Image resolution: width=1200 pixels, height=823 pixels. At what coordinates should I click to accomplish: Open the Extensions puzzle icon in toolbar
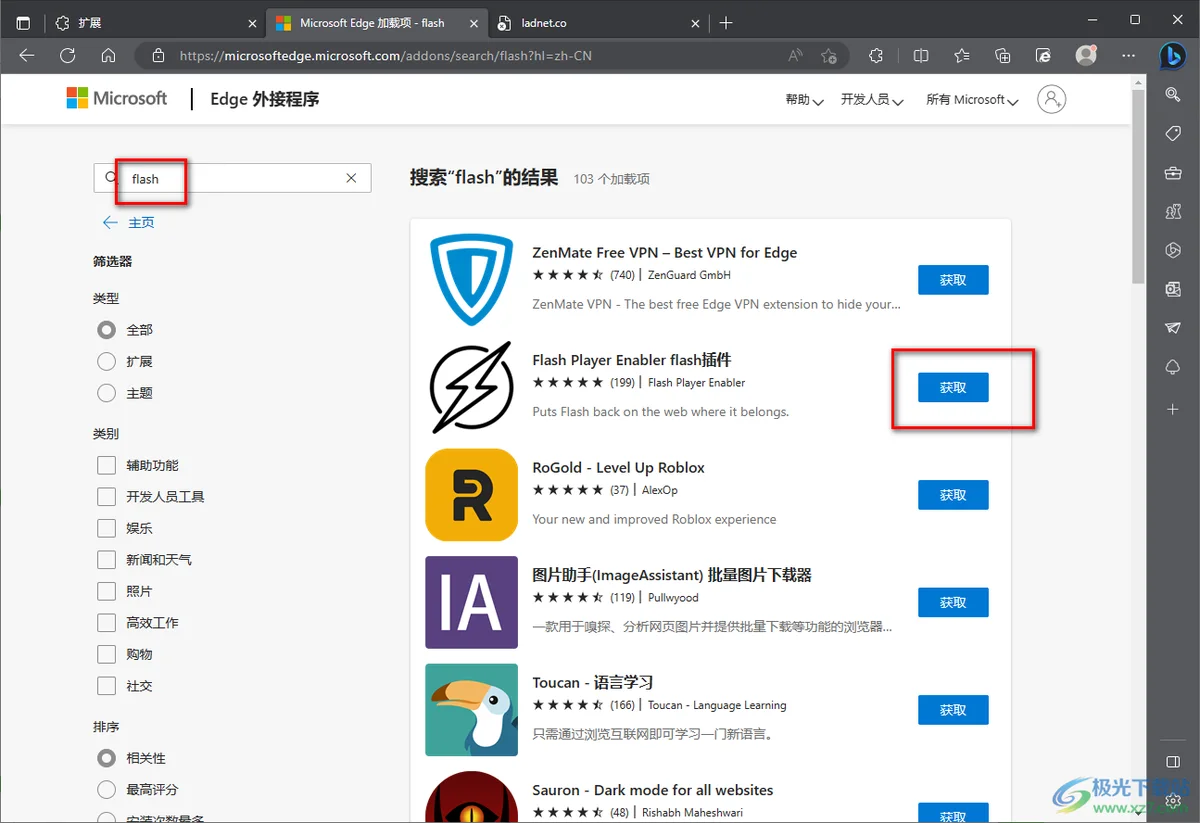(x=876, y=56)
